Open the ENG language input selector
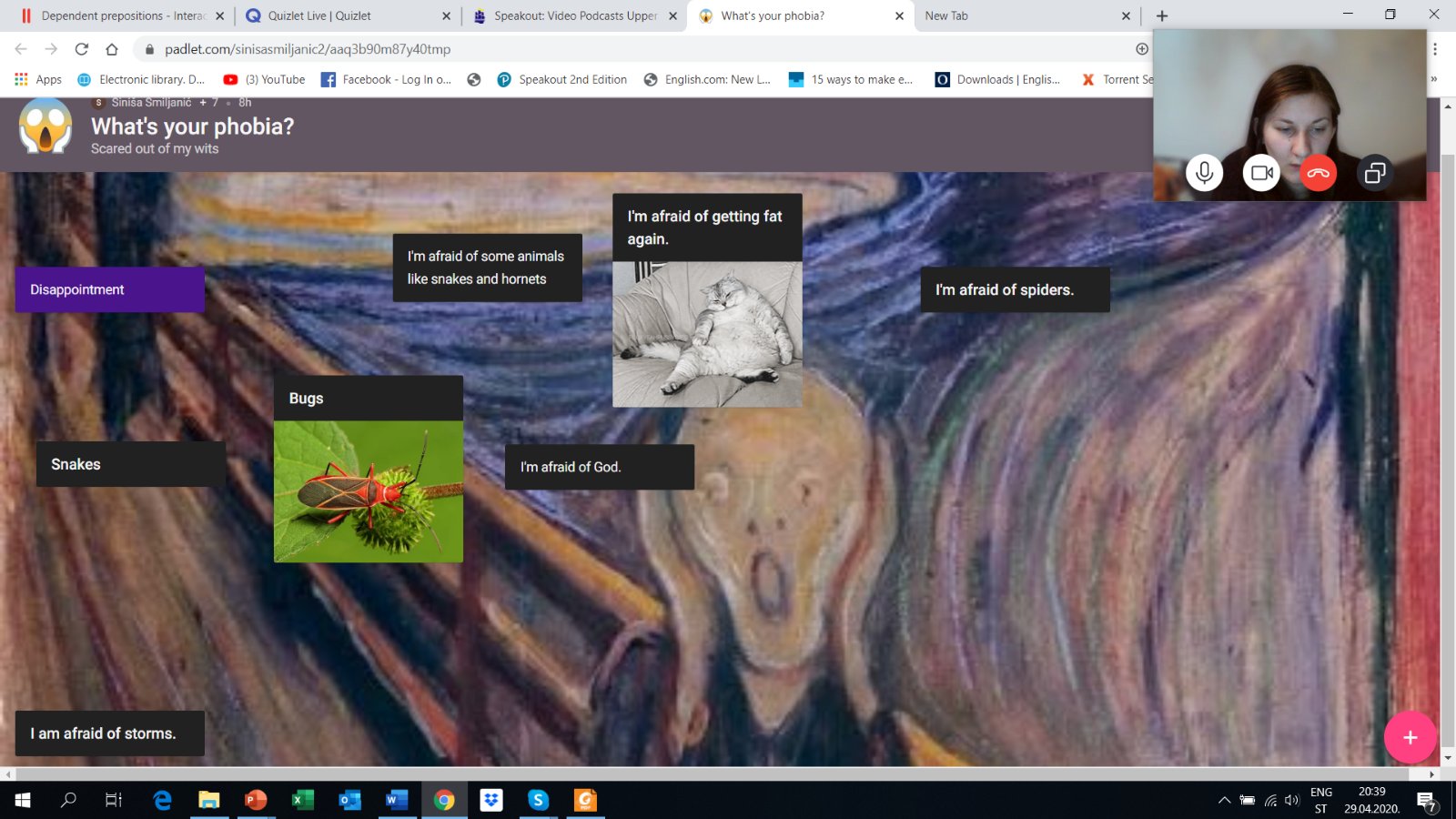This screenshot has height=819, width=1456. pyautogui.click(x=1321, y=793)
